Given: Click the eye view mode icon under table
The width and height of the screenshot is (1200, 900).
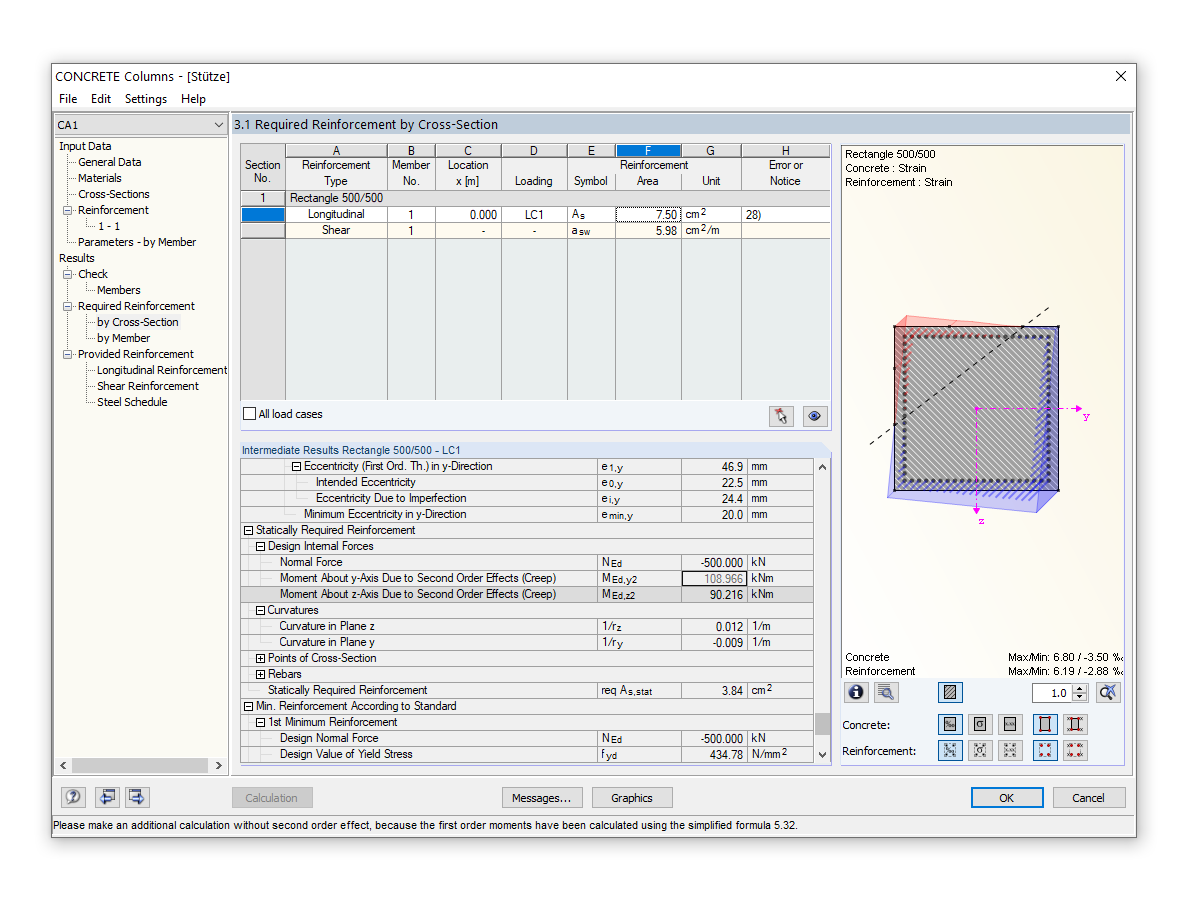Looking at the screenshot, I should [x=815, y=416].
